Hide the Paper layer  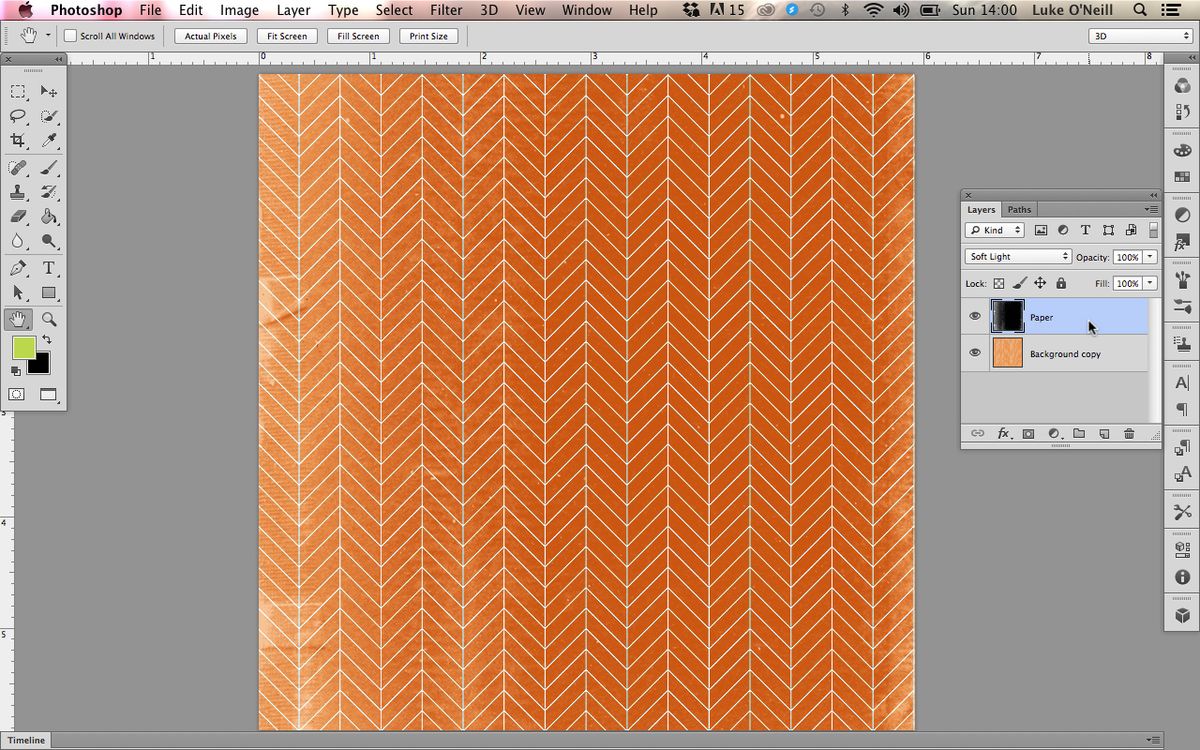(x=974, y=316)
